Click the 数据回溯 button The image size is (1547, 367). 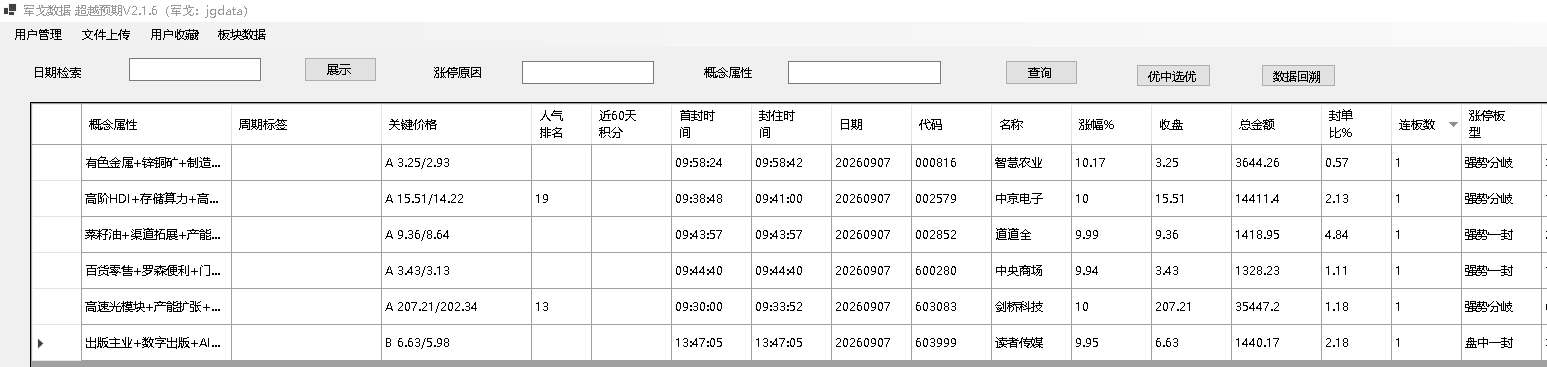pos(1298,76)
